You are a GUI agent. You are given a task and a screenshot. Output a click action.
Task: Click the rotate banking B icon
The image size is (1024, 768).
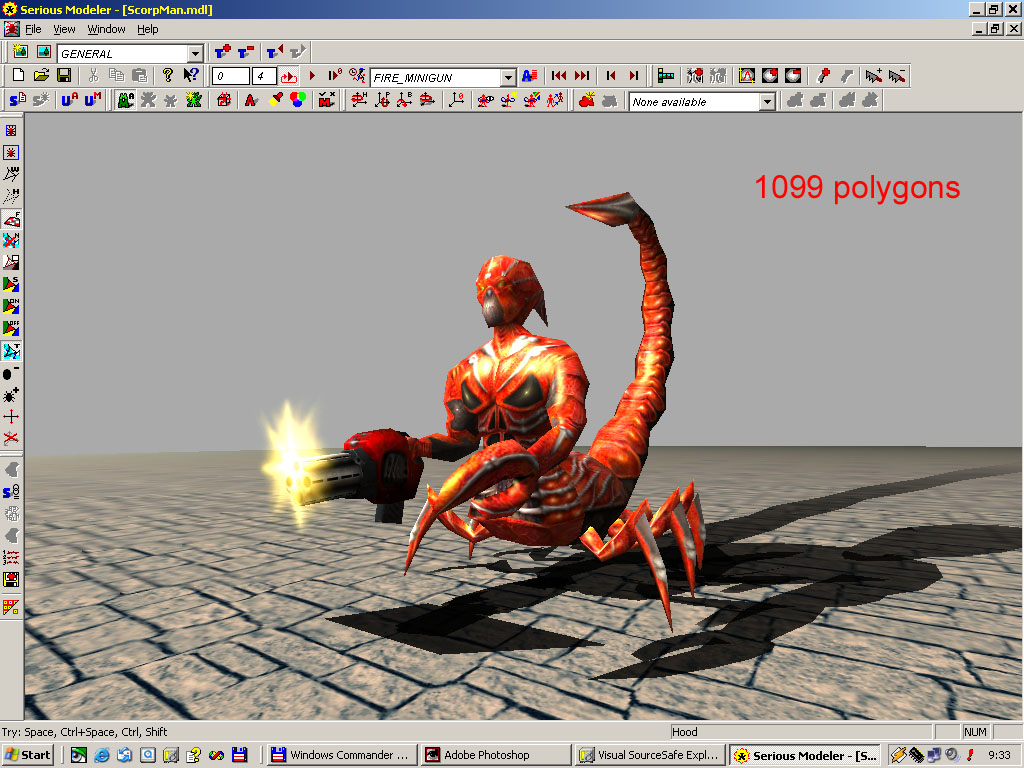[x=405, y=100]
